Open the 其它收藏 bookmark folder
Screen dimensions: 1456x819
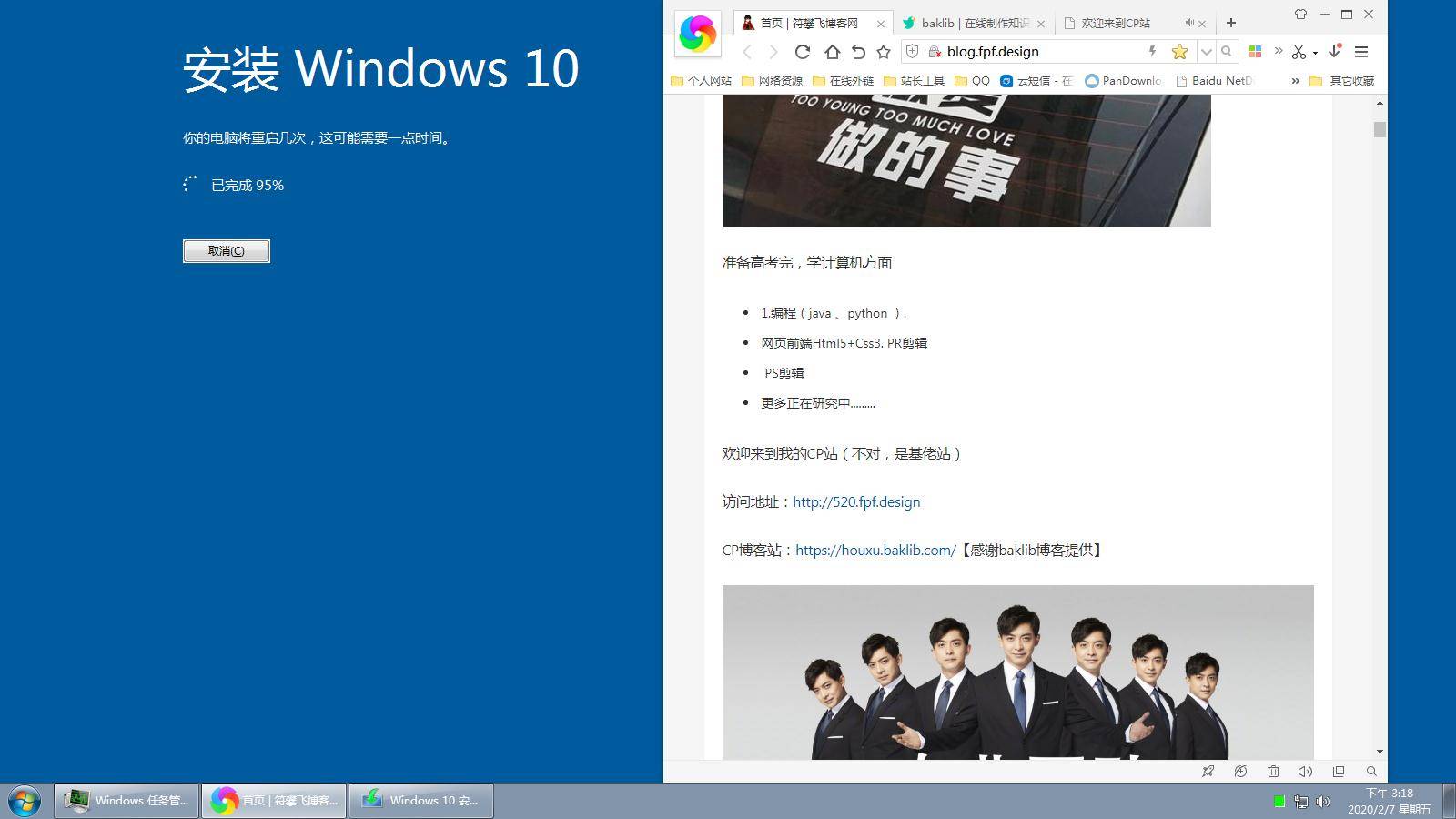point(1342,81)
